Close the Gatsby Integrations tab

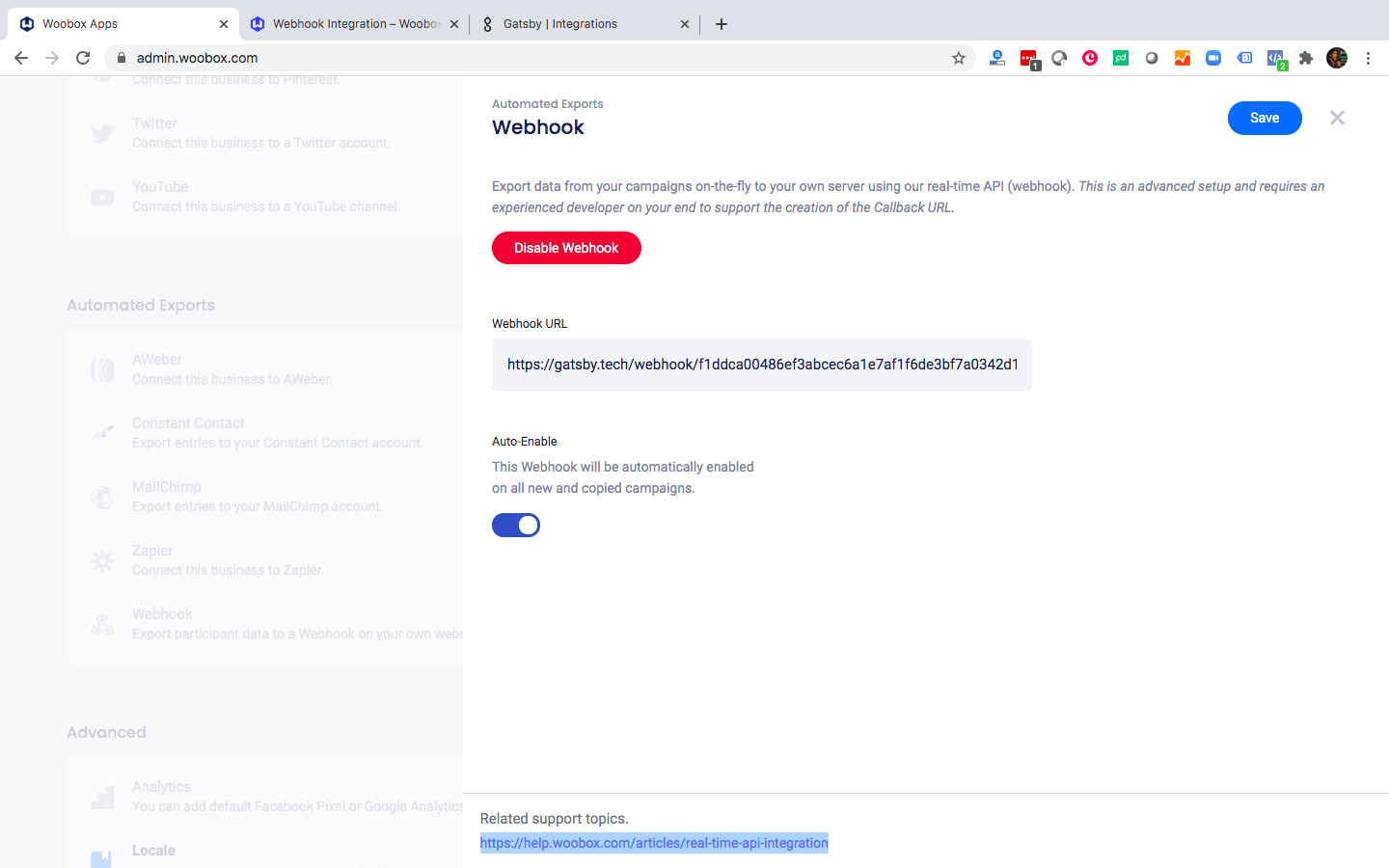point(685,24)
